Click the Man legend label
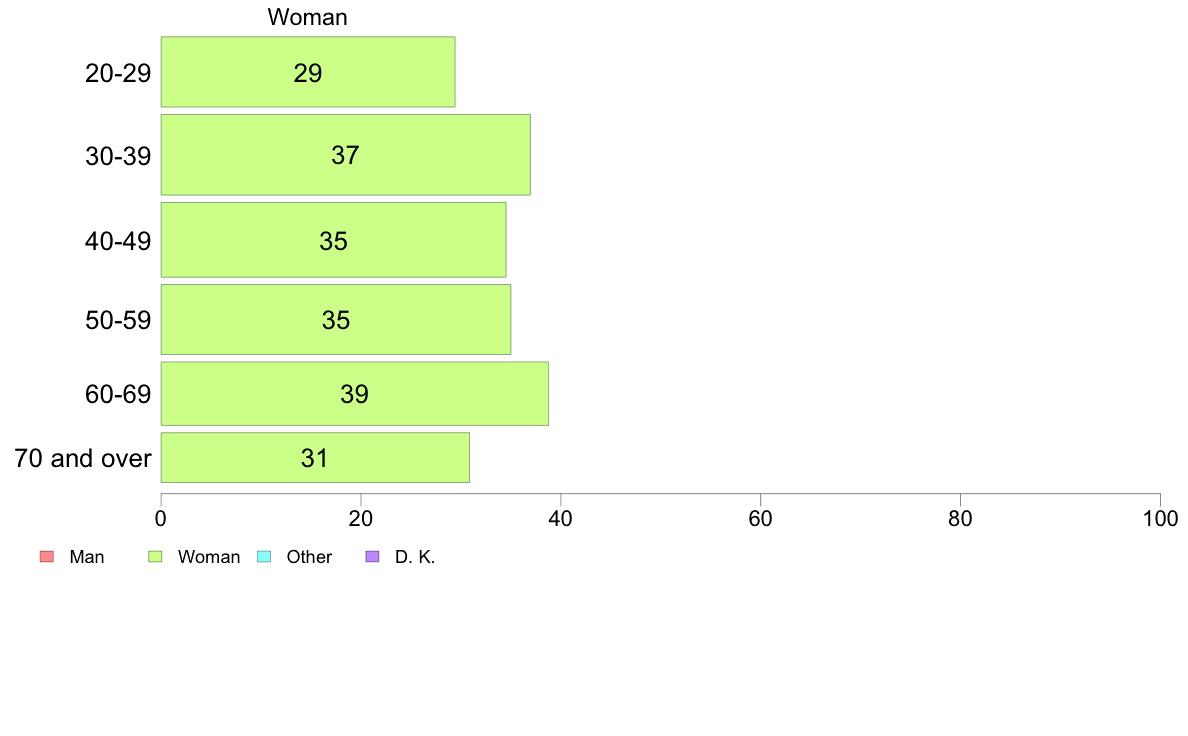Screen dimensions: 1188x736 point(86,557)
